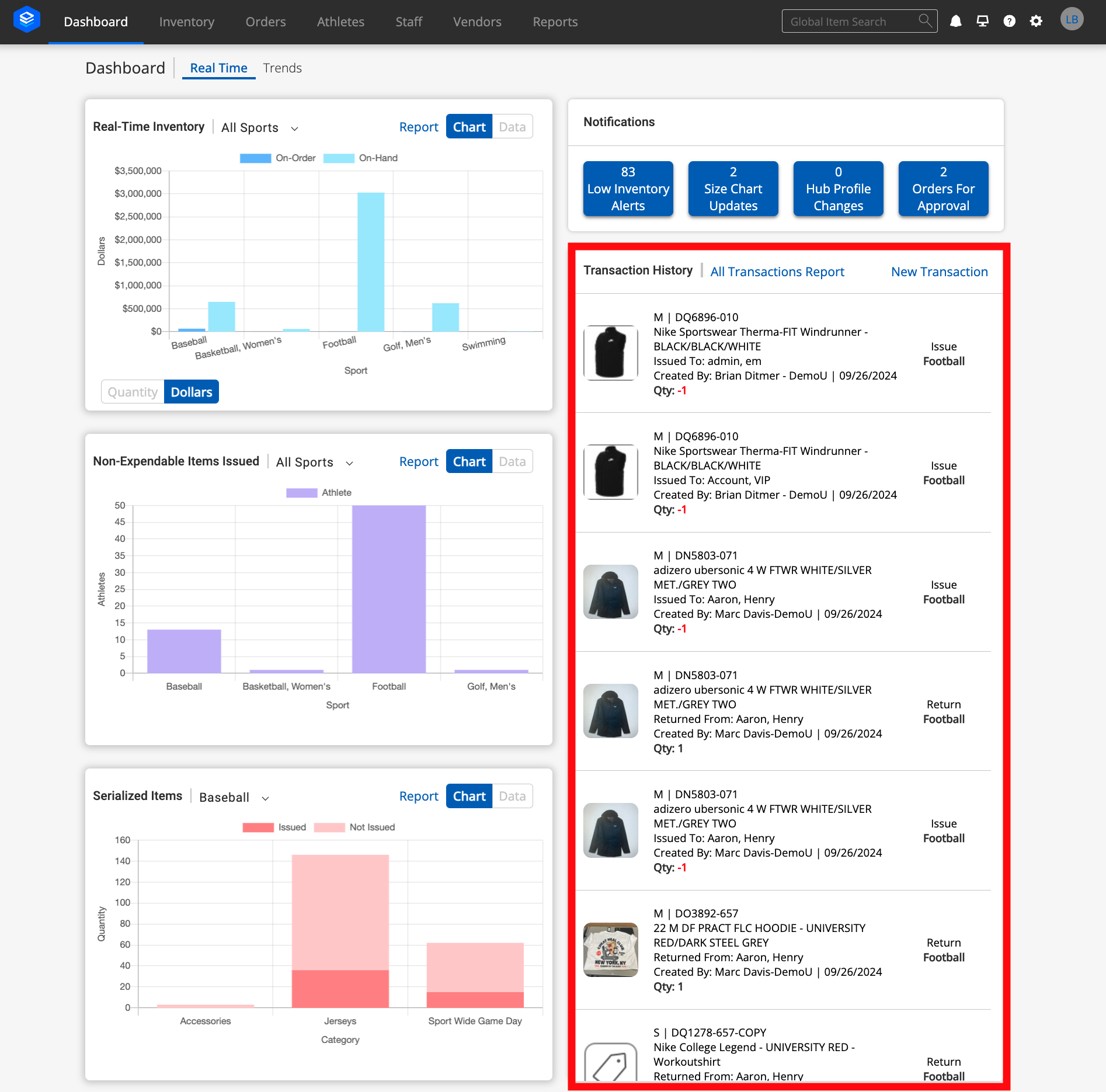Select the Real Time tab
Screen dimensions: 1106x1092
pos(219,68)
